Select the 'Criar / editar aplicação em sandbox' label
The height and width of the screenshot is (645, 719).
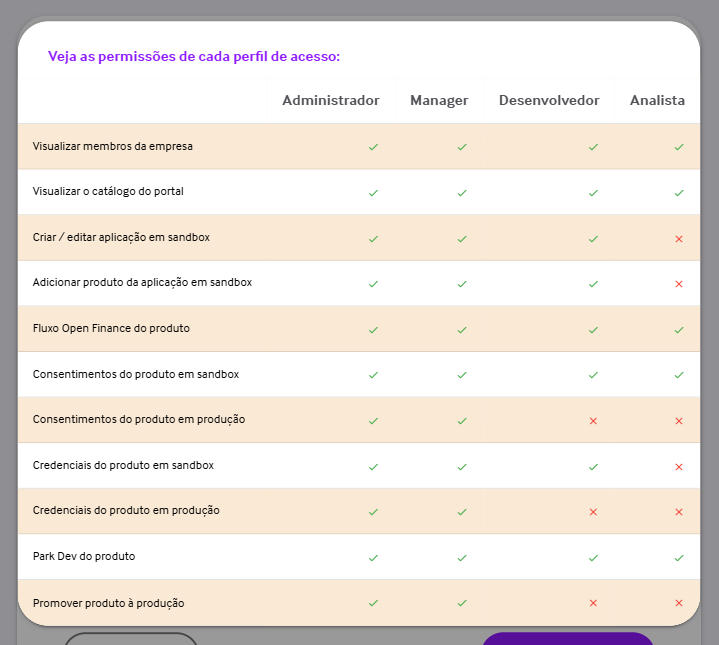point(122,237)
